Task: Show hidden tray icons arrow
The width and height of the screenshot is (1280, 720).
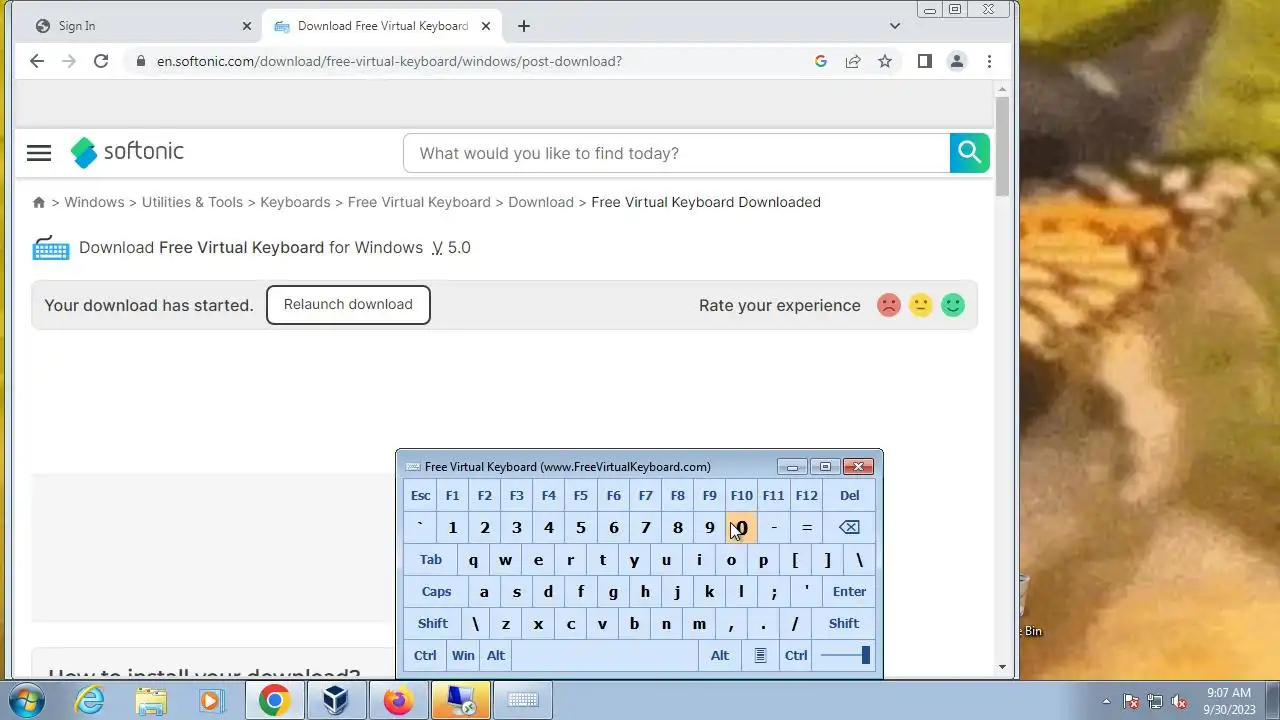Action: pos(1106,701)
